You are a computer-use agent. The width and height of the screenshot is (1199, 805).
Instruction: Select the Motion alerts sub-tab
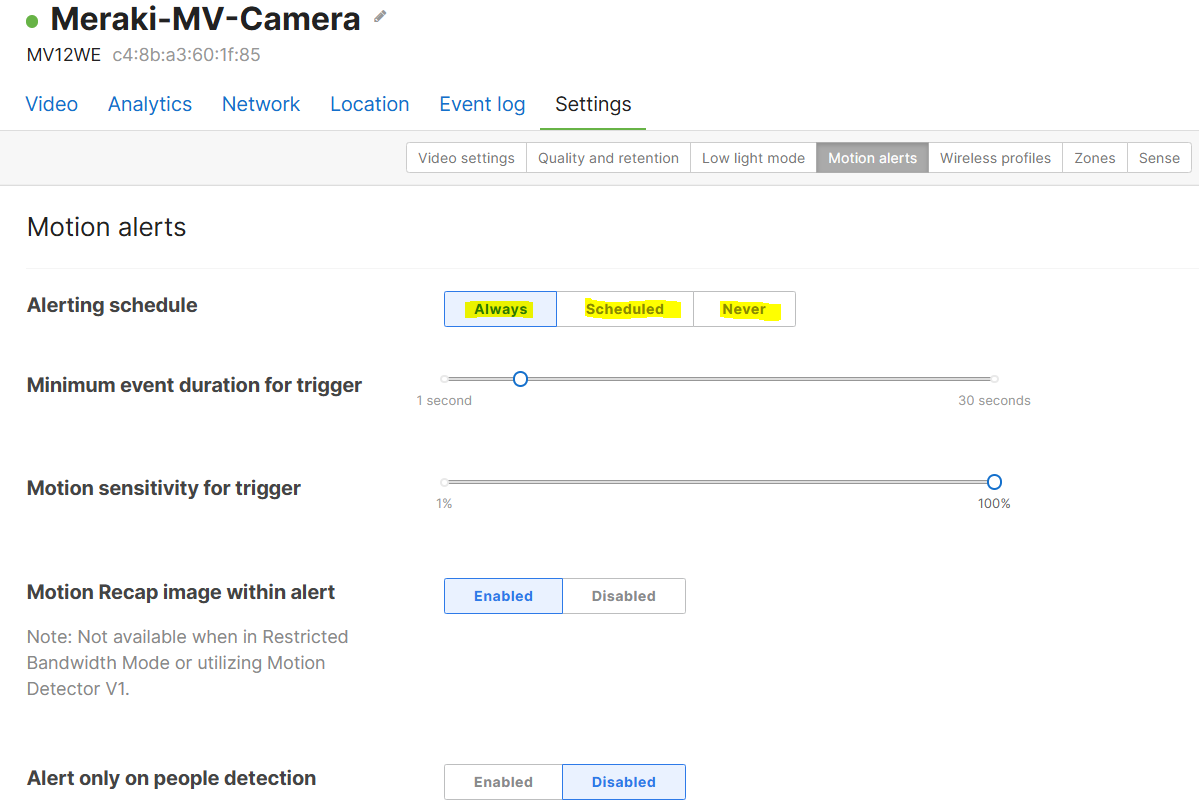[872, 157]
